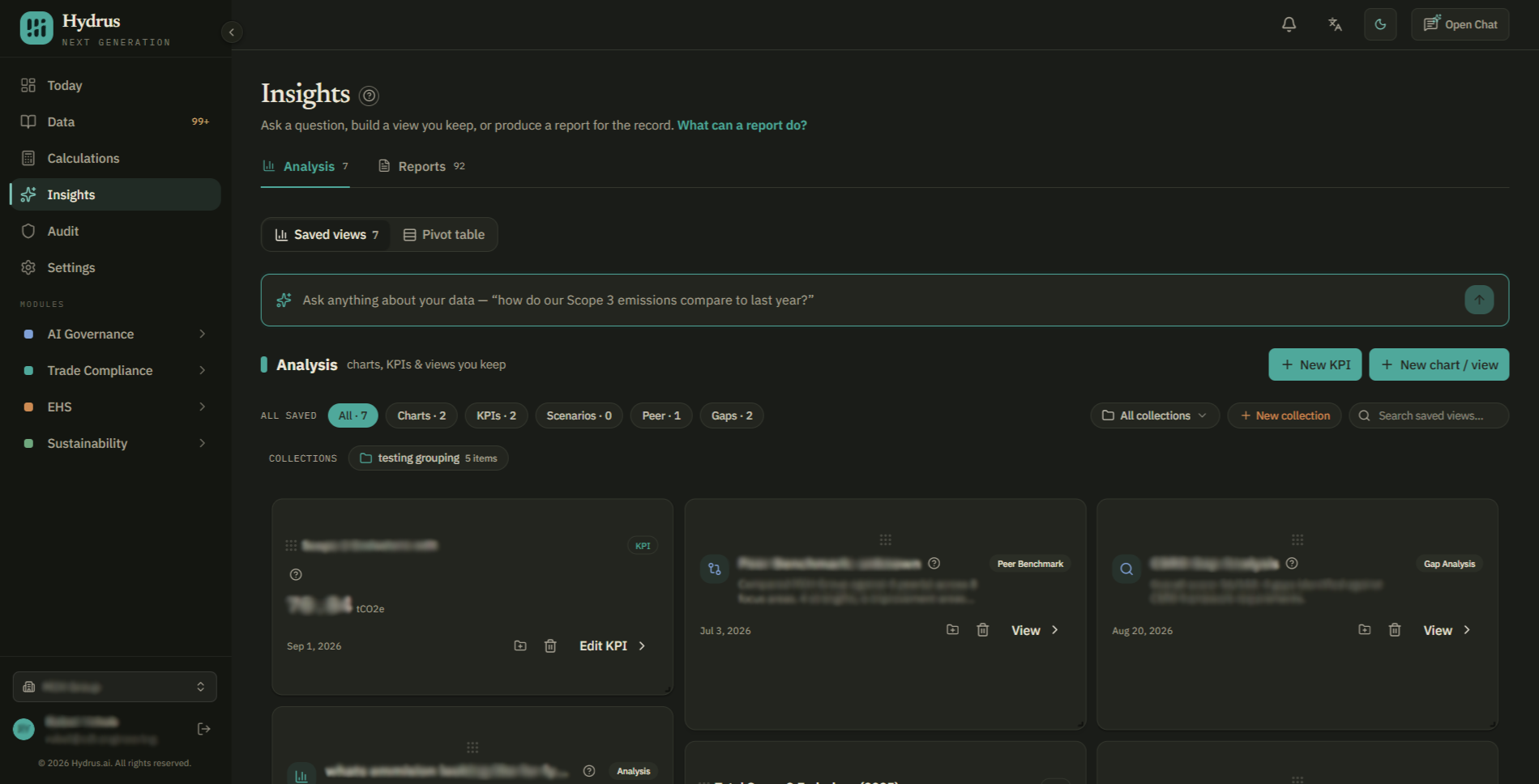Click help icon on Peer Benchmark card

934,563
